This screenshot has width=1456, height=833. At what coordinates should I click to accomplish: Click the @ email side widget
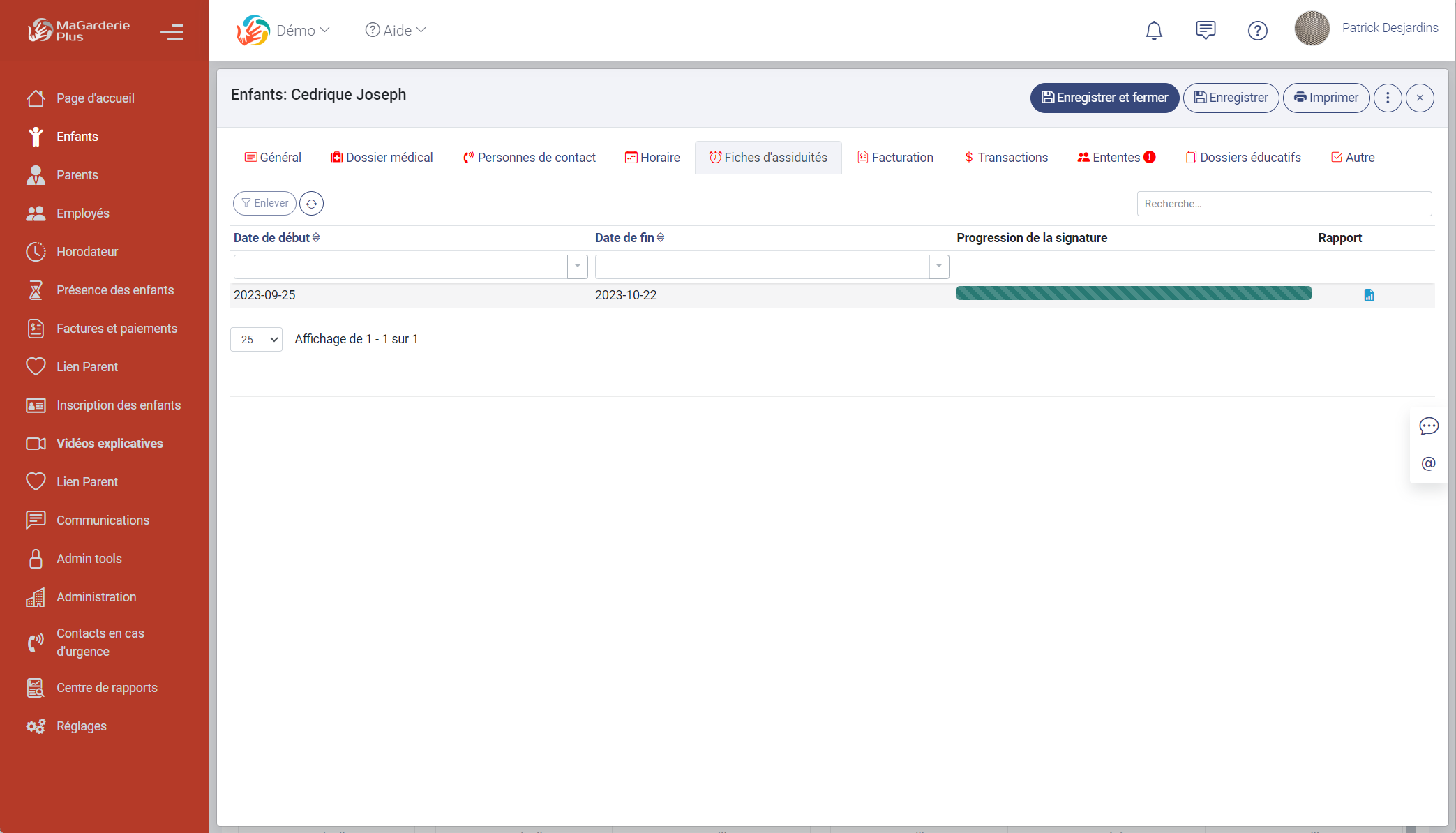(x=1428, y=463)
